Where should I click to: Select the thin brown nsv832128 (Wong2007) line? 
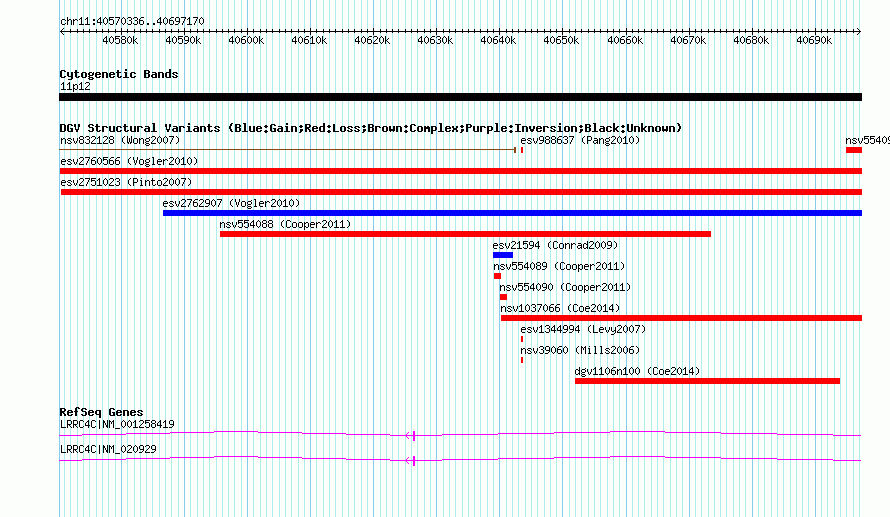click(x=288, y=150)
